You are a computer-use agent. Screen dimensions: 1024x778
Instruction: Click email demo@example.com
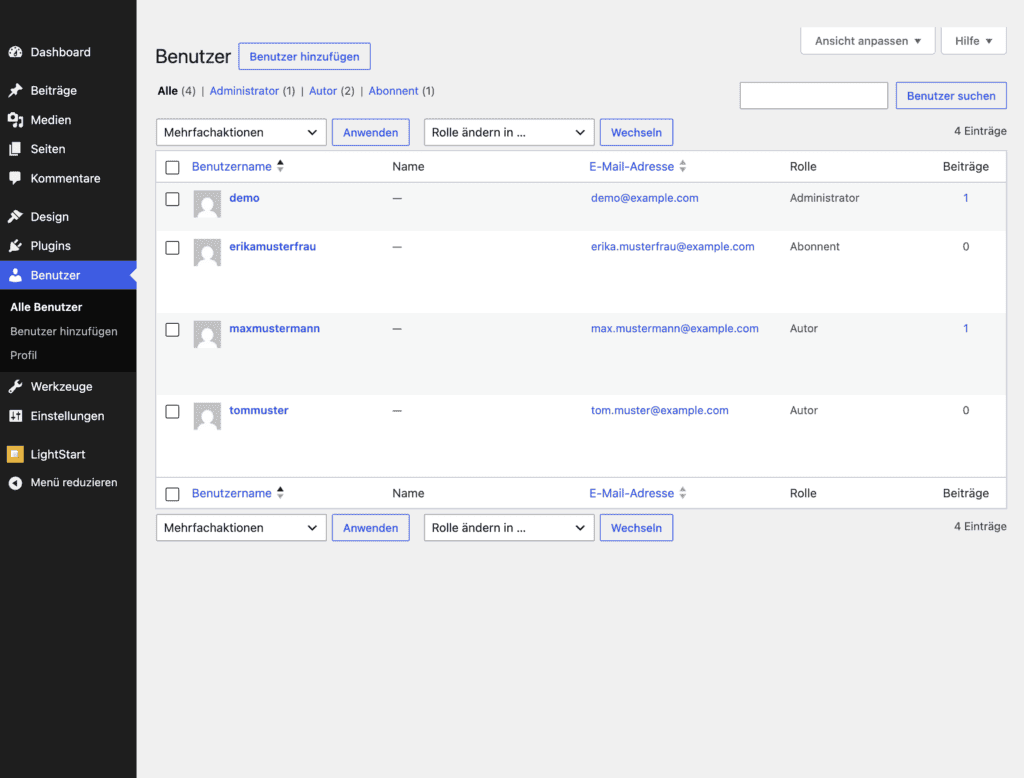click(645, 197)
